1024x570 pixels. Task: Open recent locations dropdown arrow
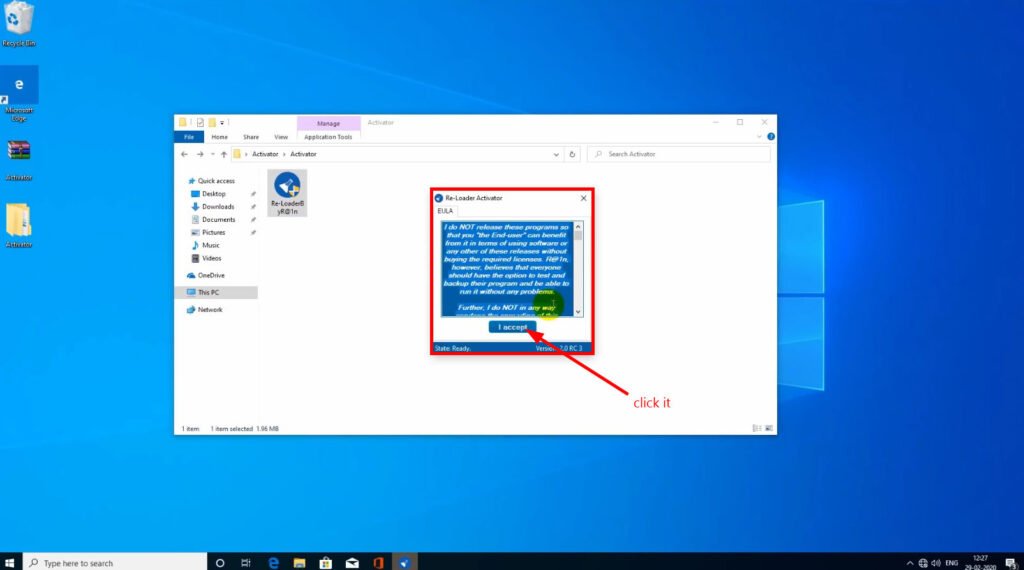[212, 154]
